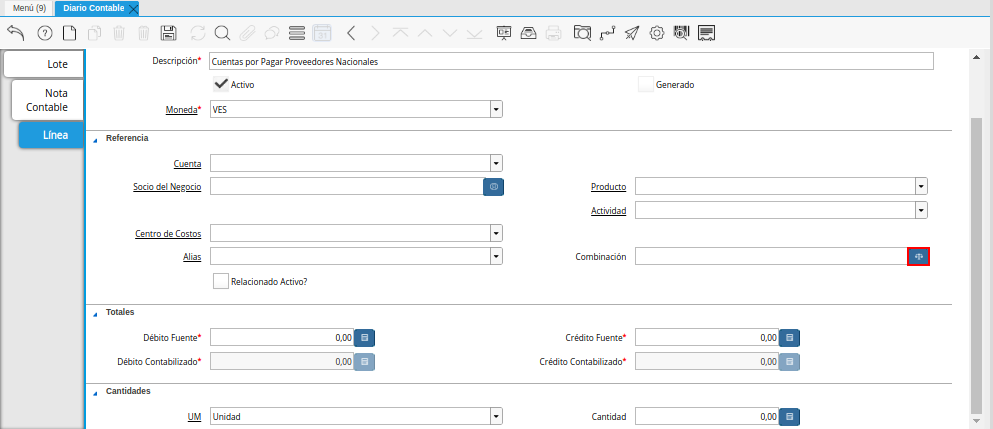Click the Socio del Negocio lookup button
This screenshot has height=429, width=993.
click(493, 186)
